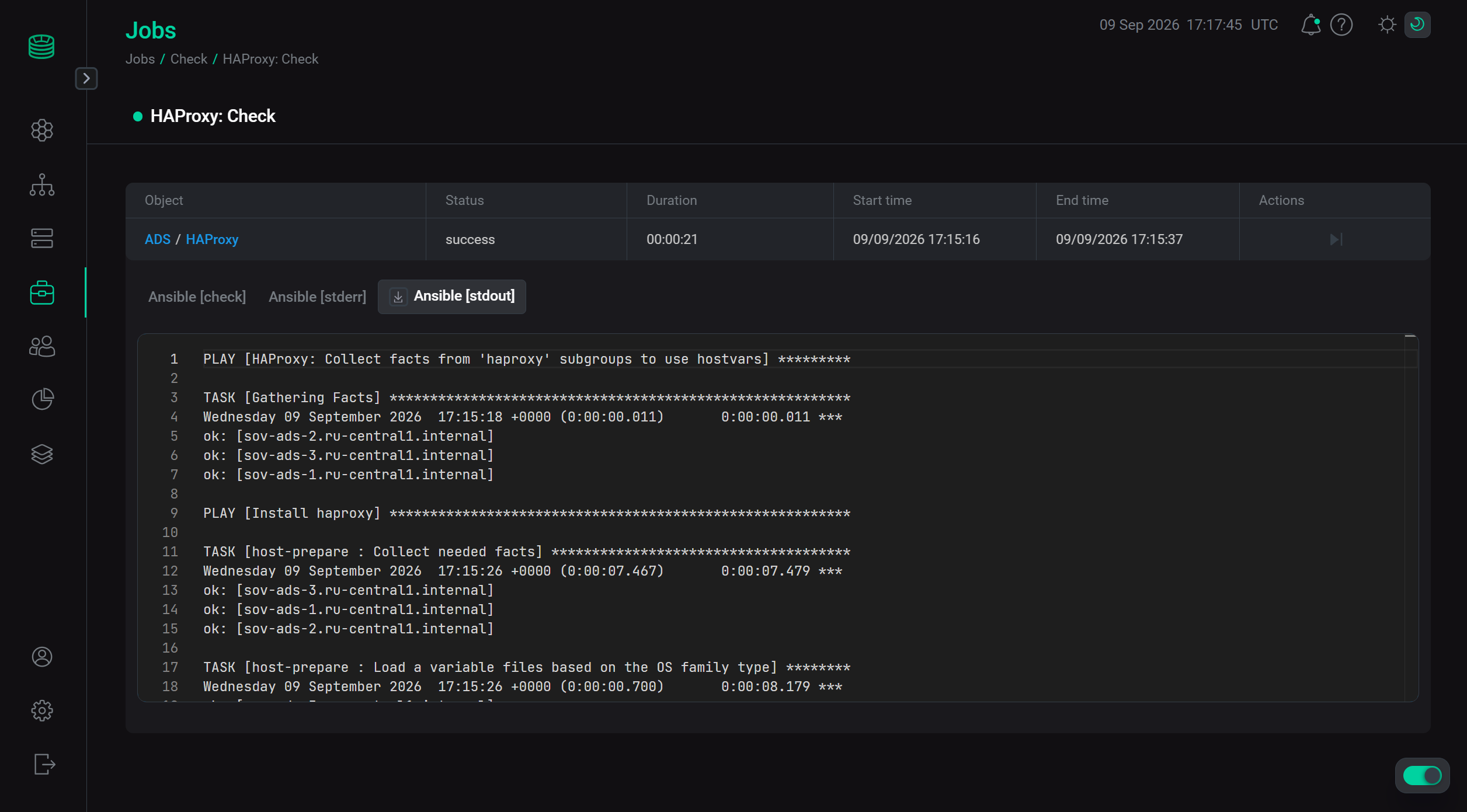Open the hosts server-rack icon

click(42, 238)
